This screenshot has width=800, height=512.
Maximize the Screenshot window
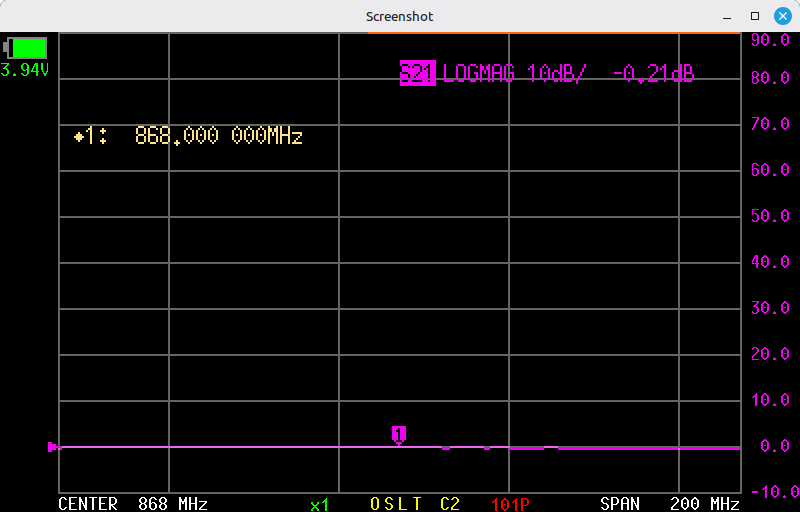(755, 16)
